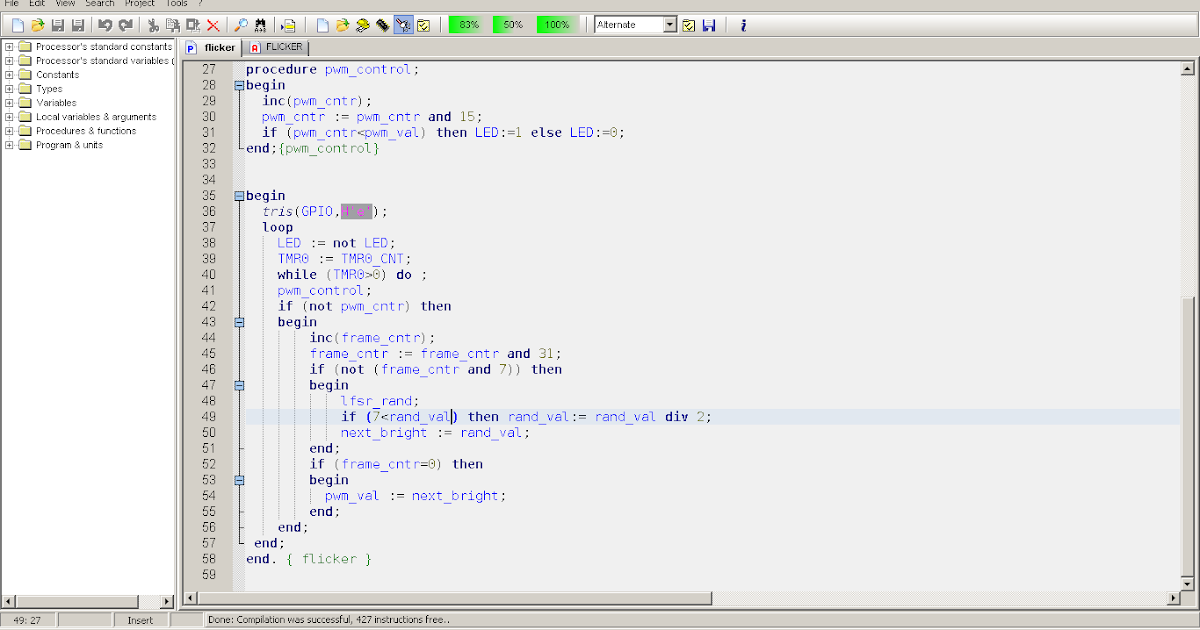Click the Save icon beside the Alternate dropdown

pyautogui.click(x=710, y=24)
